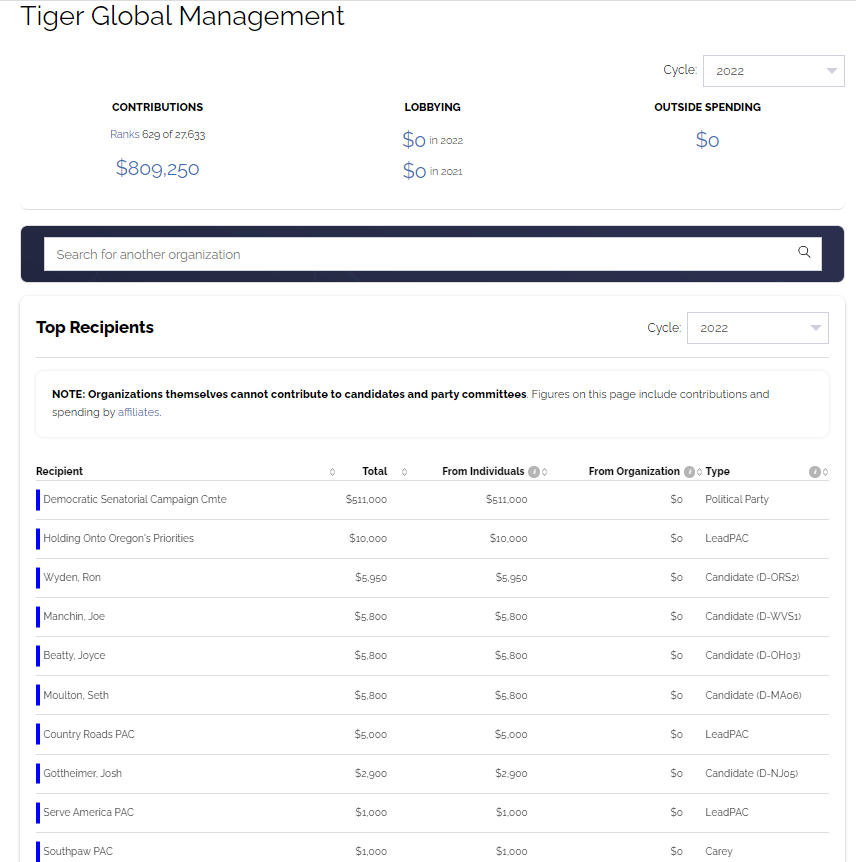Sort by From Individuals column
Image resolution: width=856 pixels, height=862 pixels.
[x=545, y=472]
